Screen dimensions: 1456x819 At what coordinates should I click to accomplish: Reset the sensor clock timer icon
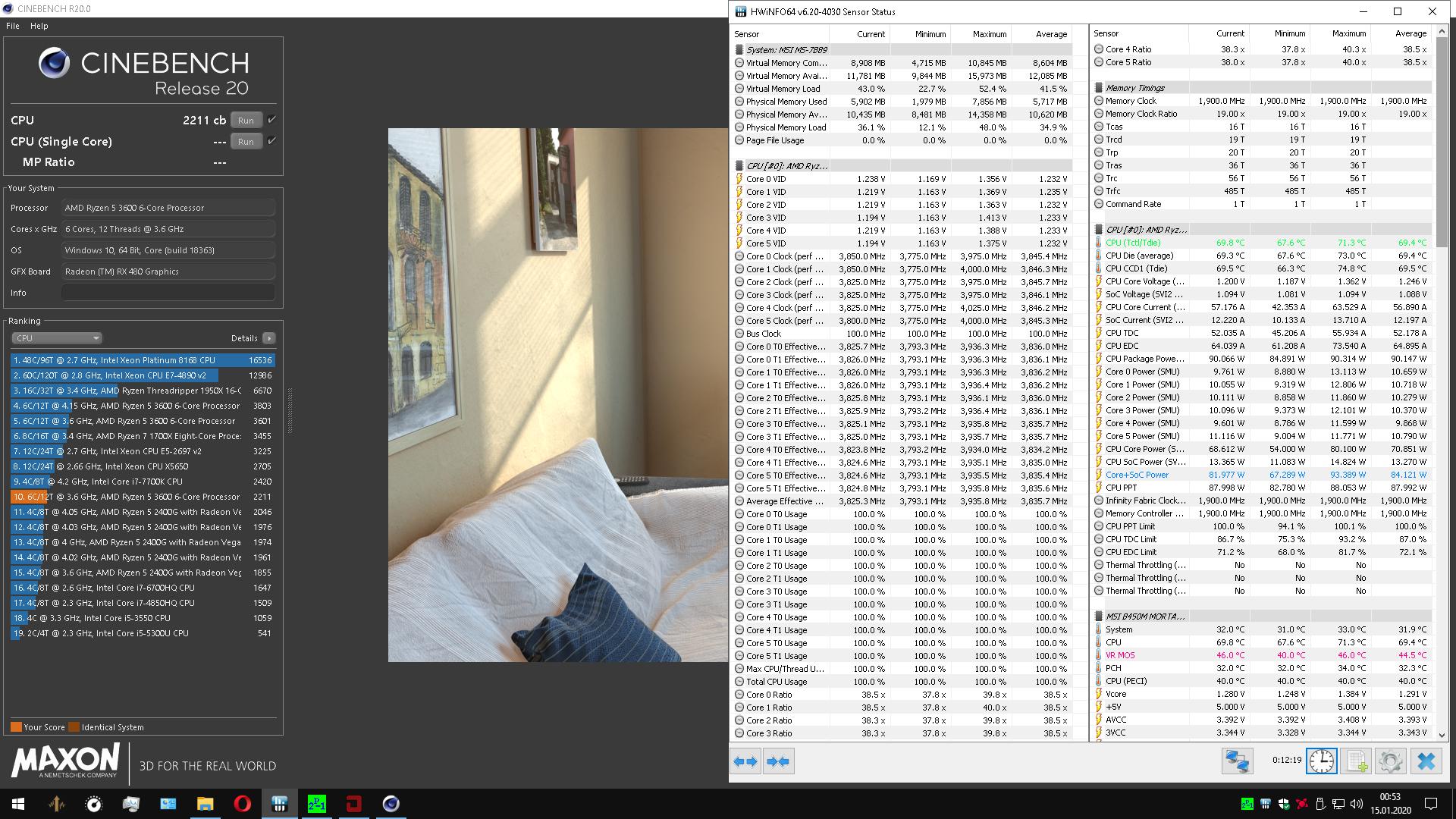coord(1321,761)
